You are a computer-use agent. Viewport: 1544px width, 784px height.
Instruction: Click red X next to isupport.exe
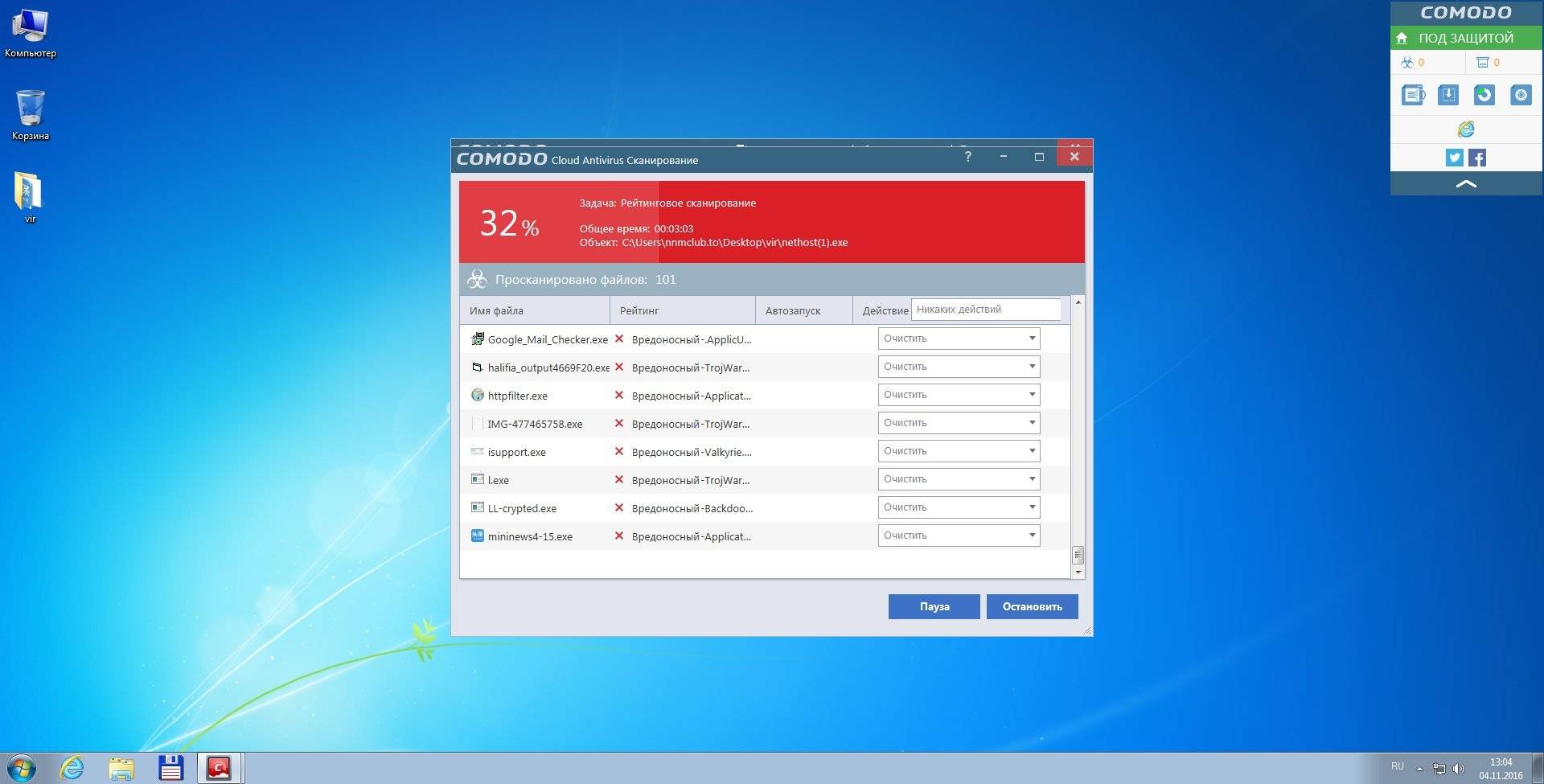[x=619, y=452]
